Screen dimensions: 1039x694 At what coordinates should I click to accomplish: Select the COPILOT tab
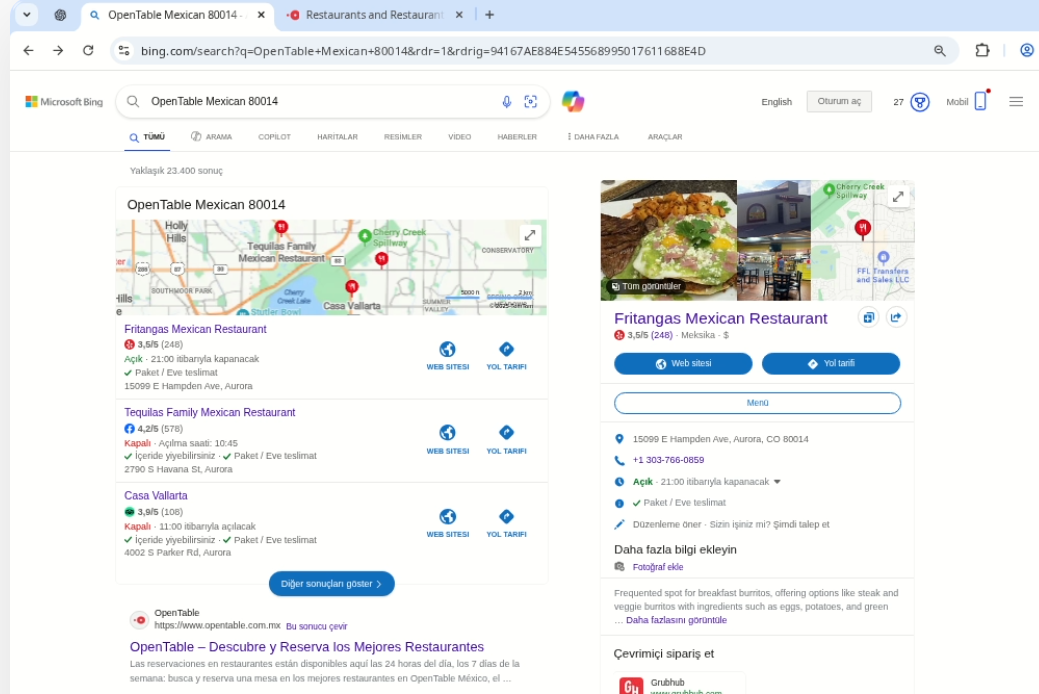[x=274, y=137]
